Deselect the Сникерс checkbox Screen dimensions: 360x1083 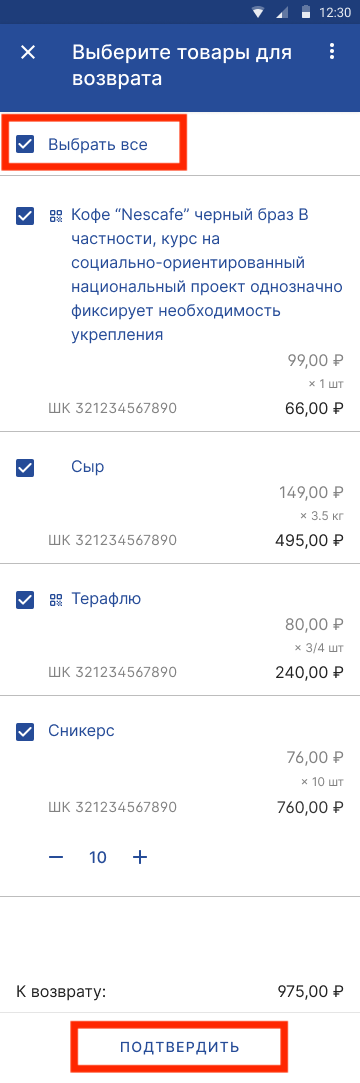[25, 731]
